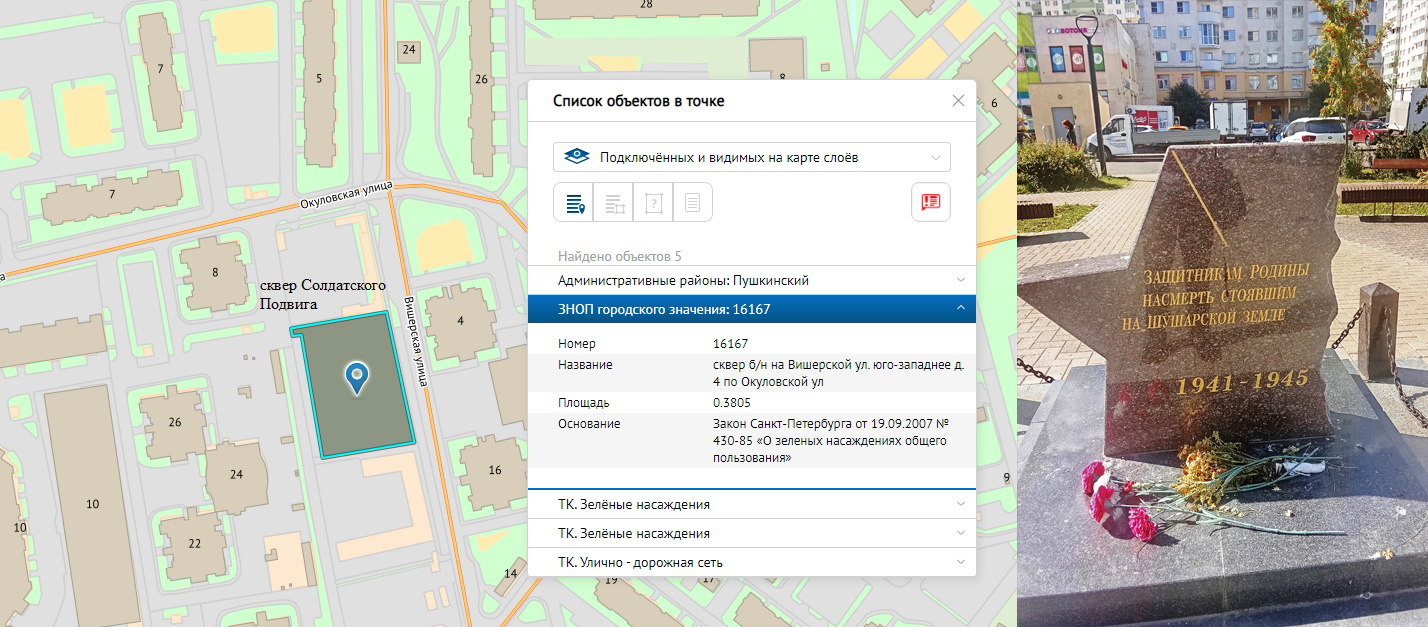Expand "ТК. Улично - дорожная сеть" section
This screenshot has width=1428, height=627.
(x=751, y=562)
